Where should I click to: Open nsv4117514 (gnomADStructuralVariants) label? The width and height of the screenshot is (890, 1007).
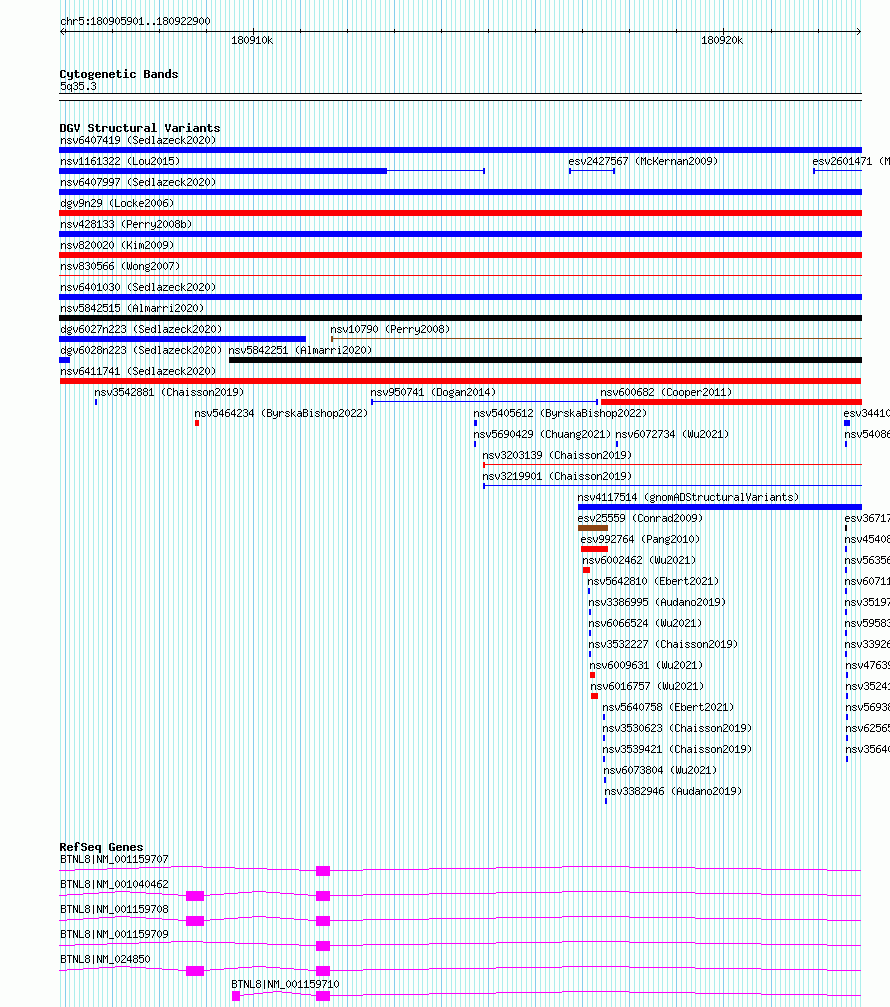[688, 497]
